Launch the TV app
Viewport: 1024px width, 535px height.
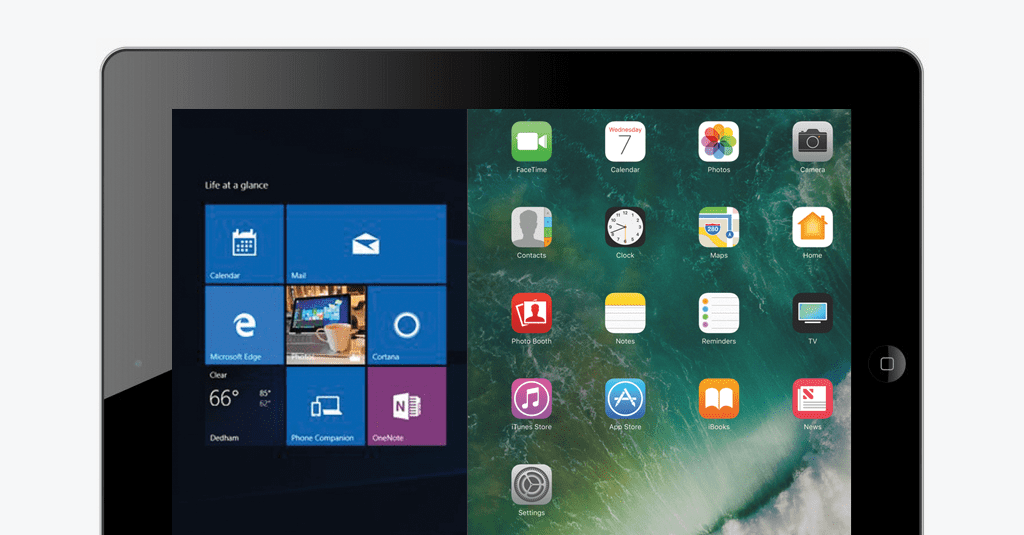click(x=812, y=313)
